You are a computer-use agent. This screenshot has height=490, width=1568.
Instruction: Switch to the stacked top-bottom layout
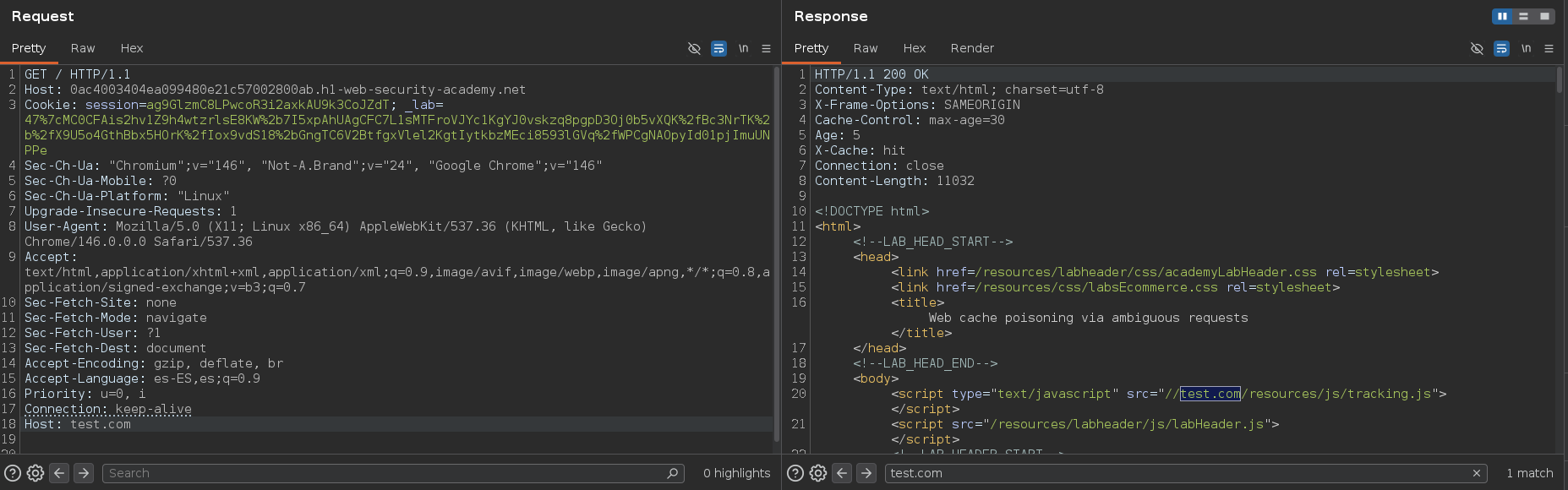click(1523, 16)
